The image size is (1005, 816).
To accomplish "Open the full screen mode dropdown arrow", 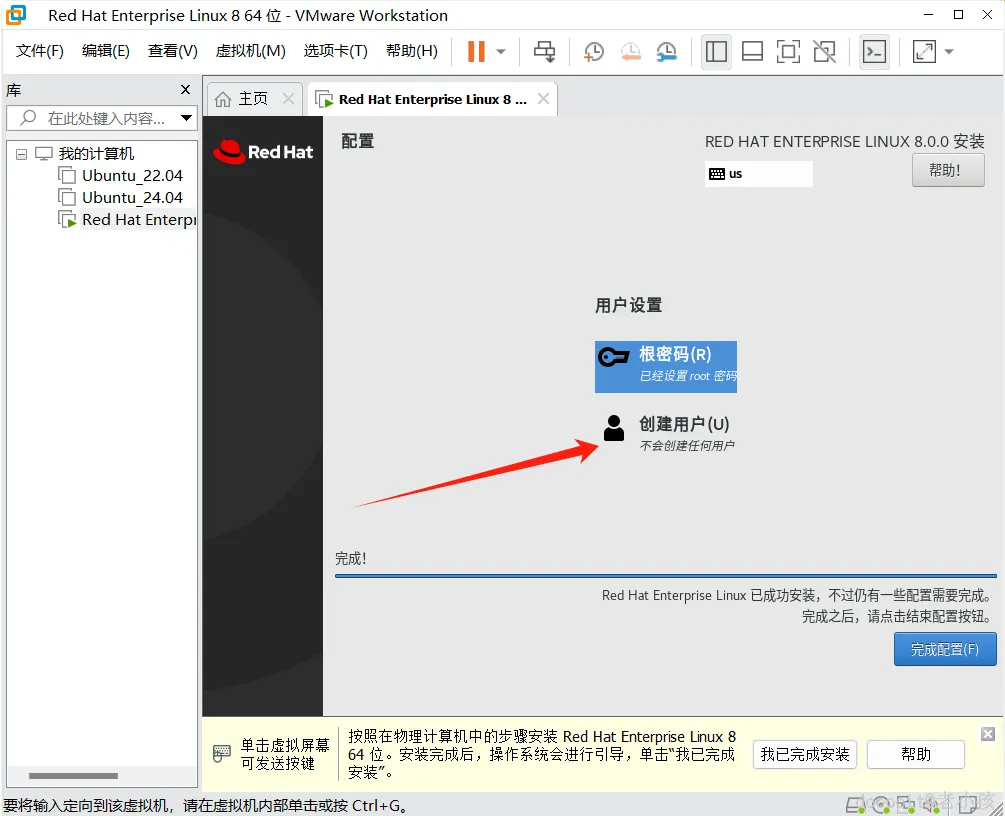I will (948, 51).
